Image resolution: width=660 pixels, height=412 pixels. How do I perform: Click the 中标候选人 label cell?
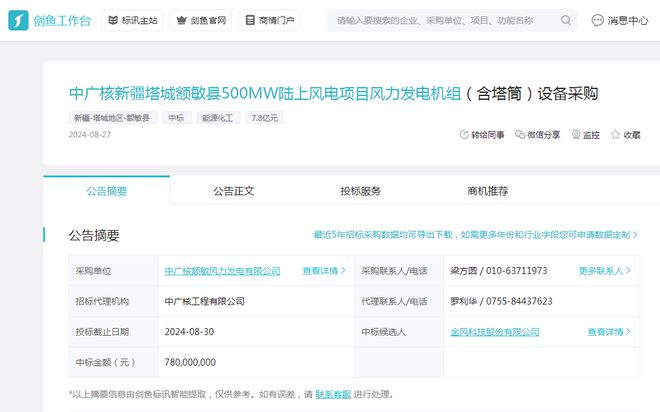click(x=399, y=332)
